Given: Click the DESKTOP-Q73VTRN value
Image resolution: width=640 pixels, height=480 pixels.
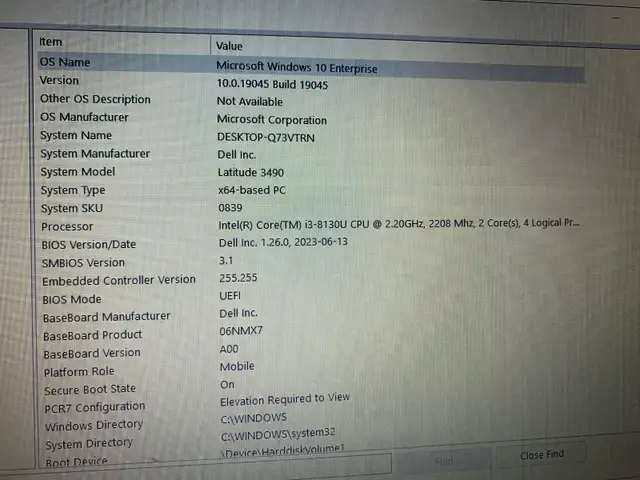Looking at the screenshot, I should click(x=266, y=138).
